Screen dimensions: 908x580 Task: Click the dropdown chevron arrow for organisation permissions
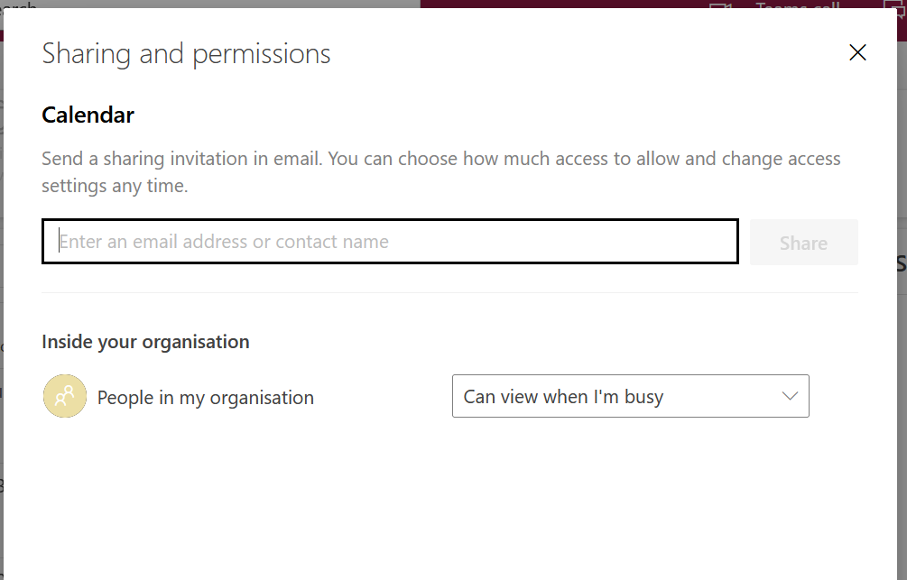click(790, 397)
